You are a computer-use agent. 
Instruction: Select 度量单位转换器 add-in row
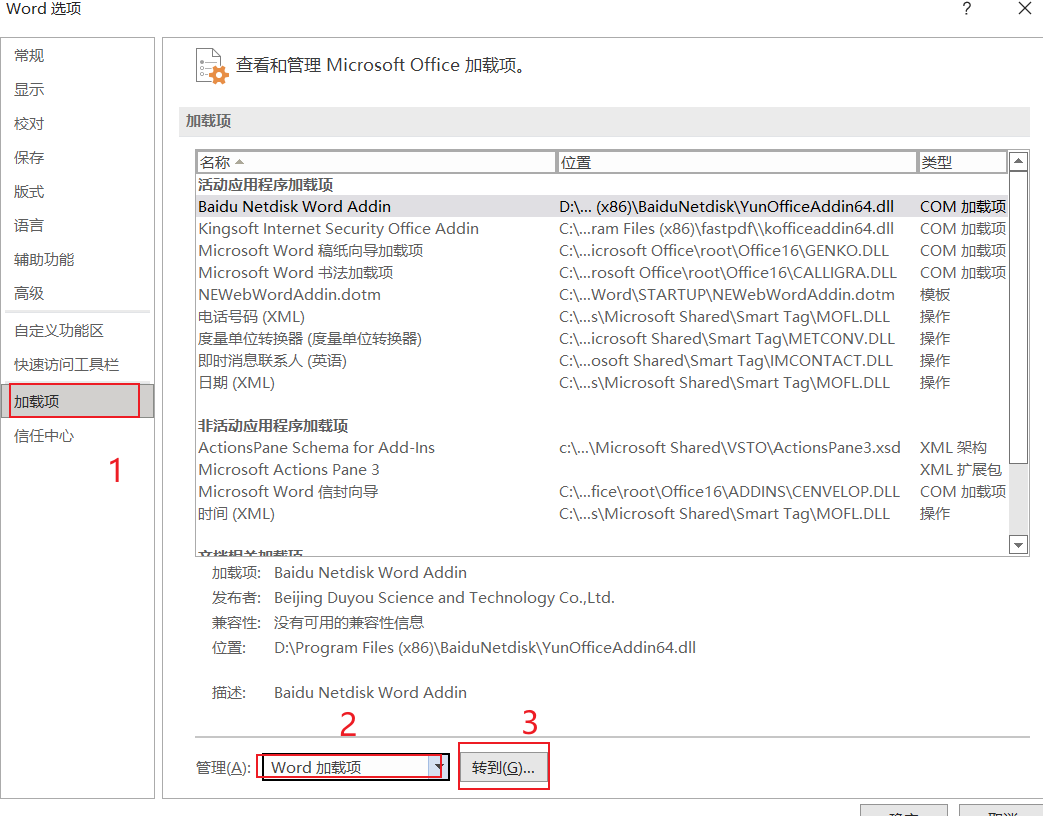pos(602,338)
